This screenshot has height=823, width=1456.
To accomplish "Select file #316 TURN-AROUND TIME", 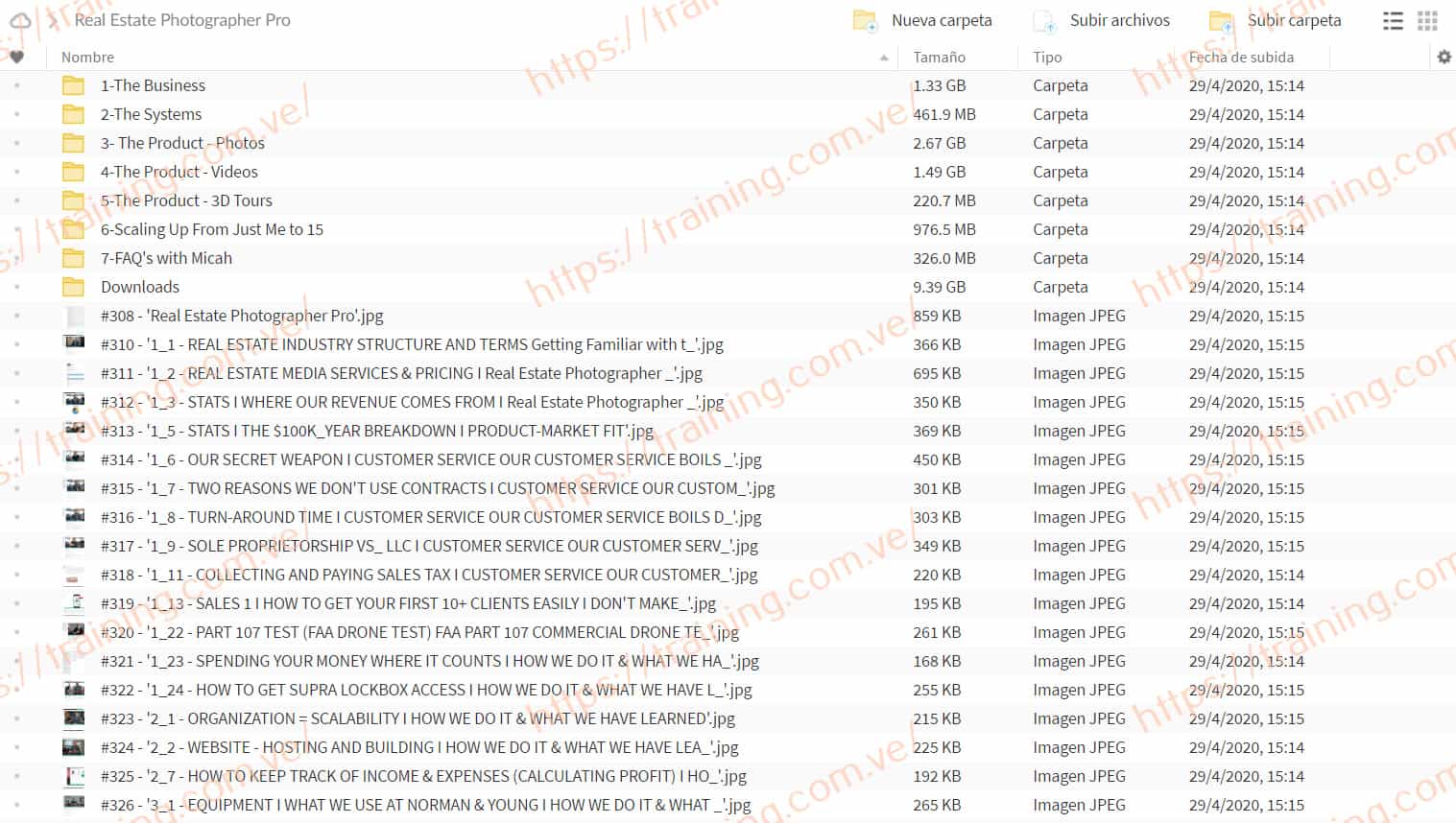I will click(431, 517).
